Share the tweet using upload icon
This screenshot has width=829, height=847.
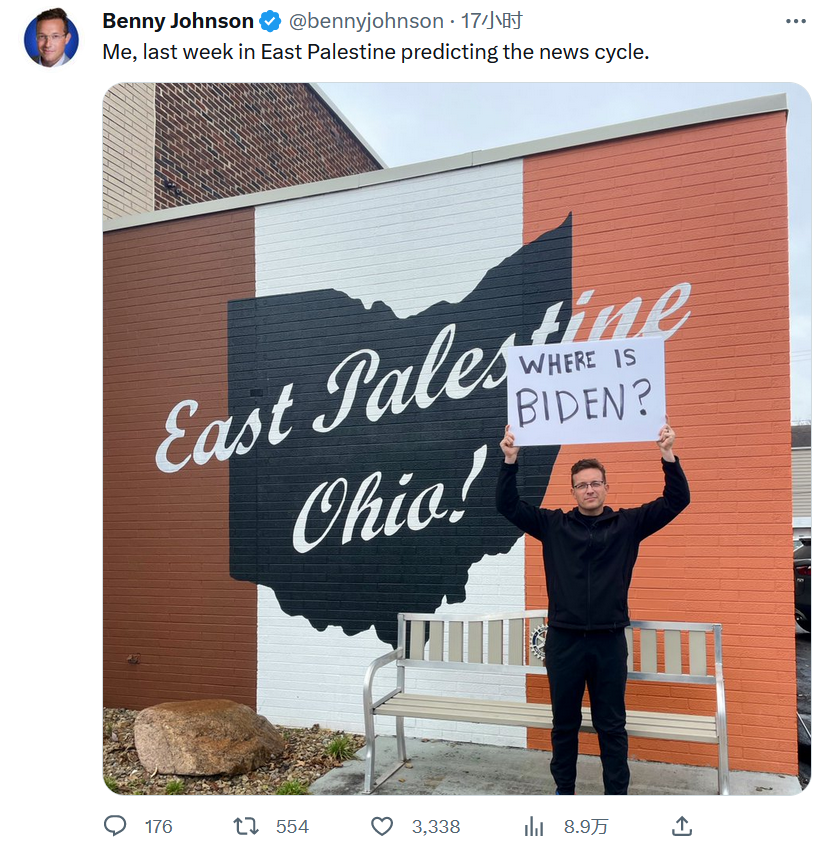[x=682, y=826]
